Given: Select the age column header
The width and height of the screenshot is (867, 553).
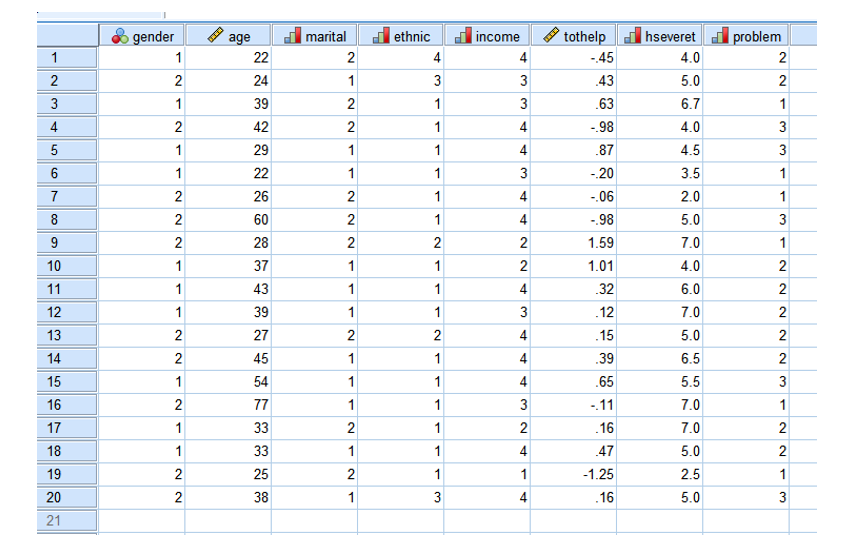Looking at the screenshot, I should [228, 36].
